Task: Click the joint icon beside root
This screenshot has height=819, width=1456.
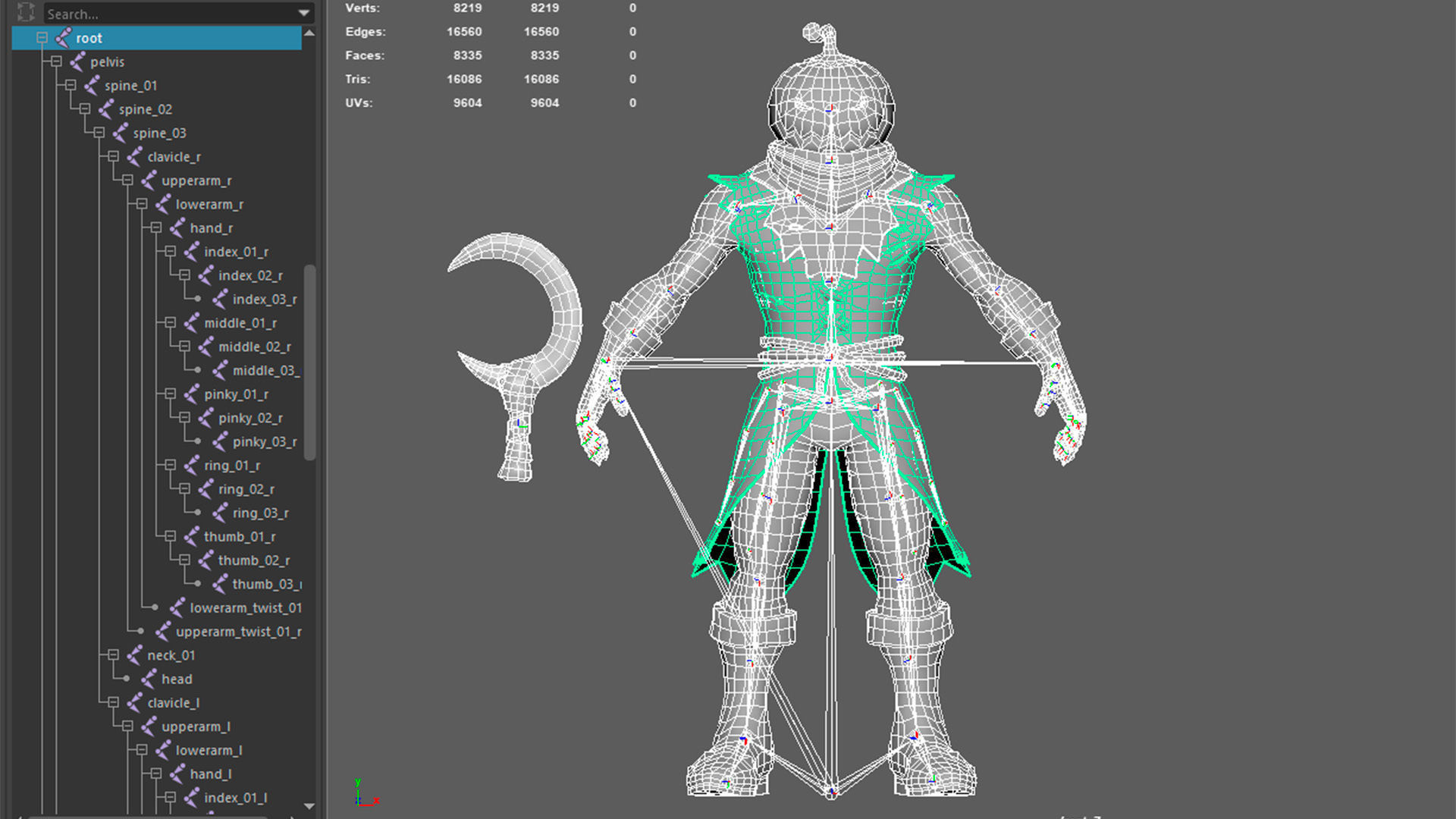Action: click(x=64, y=38)
